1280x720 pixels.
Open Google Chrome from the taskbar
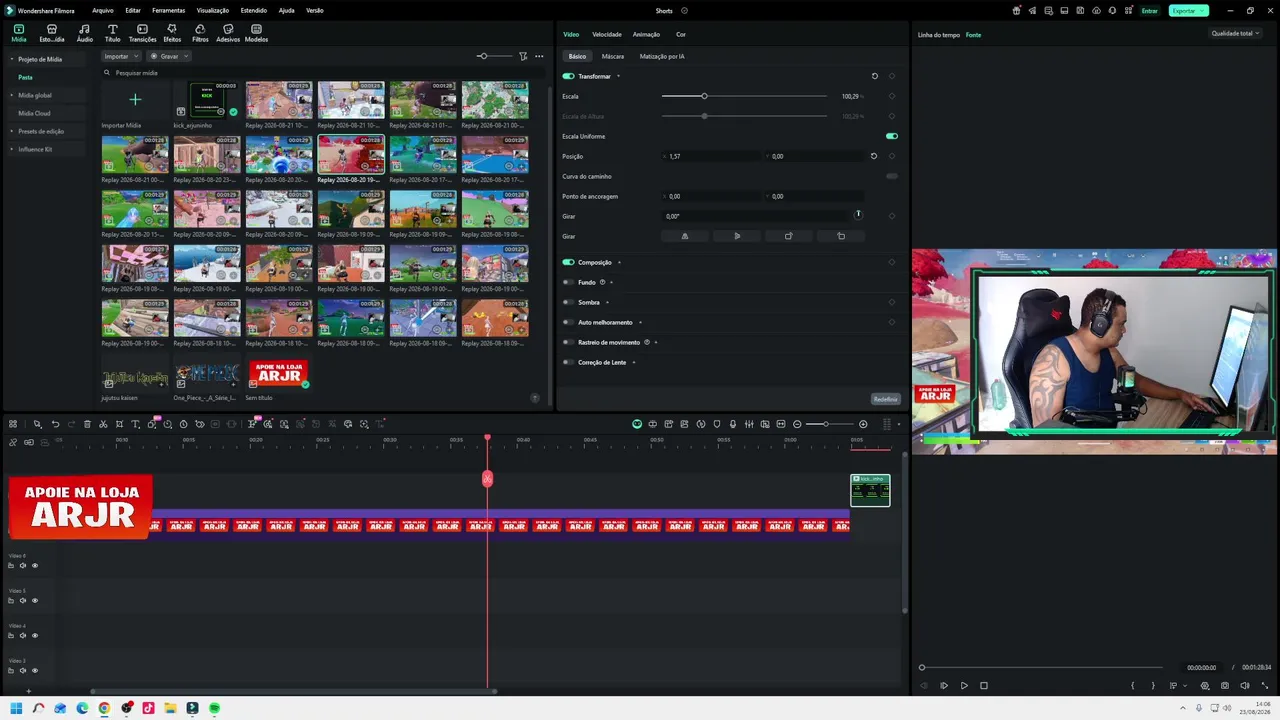tap(104, 708)
